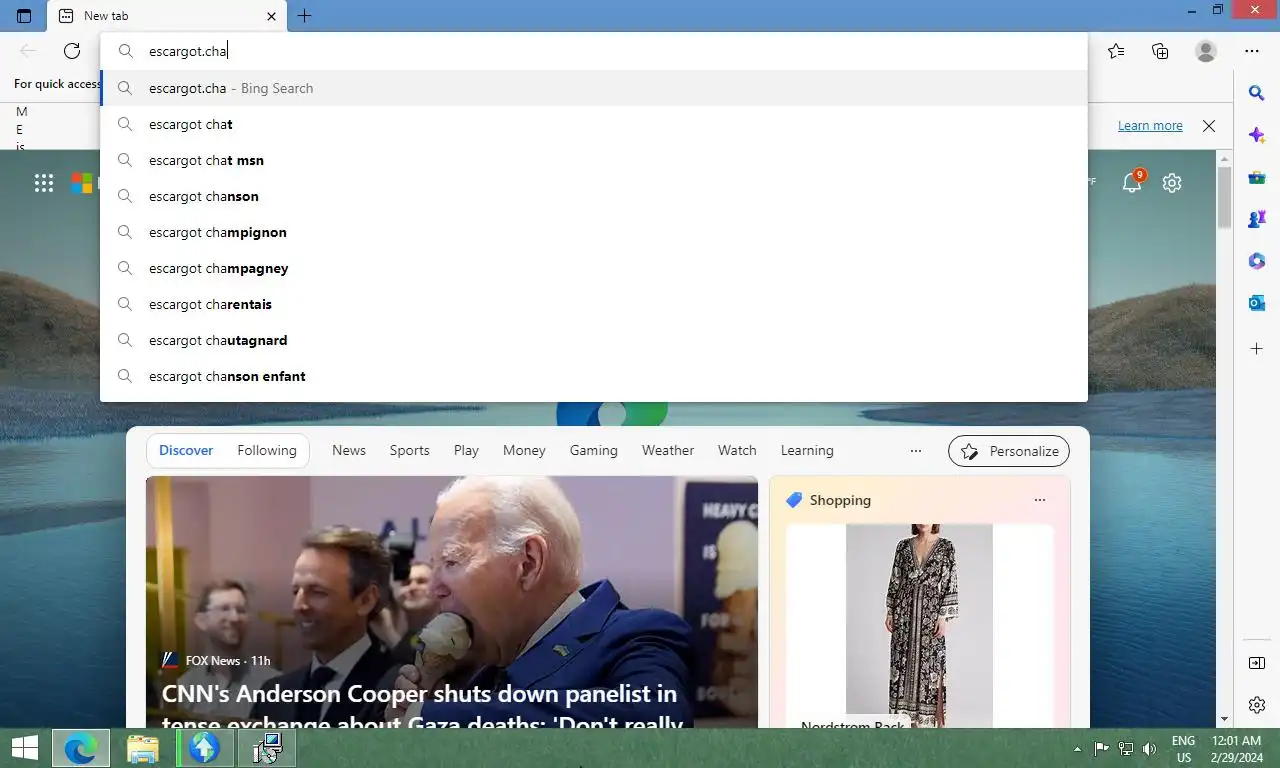Choose the 'escargot chautagnard' suggestion
The height and width of the screenshot is (768, 1280).
click(x=594, y=340)
